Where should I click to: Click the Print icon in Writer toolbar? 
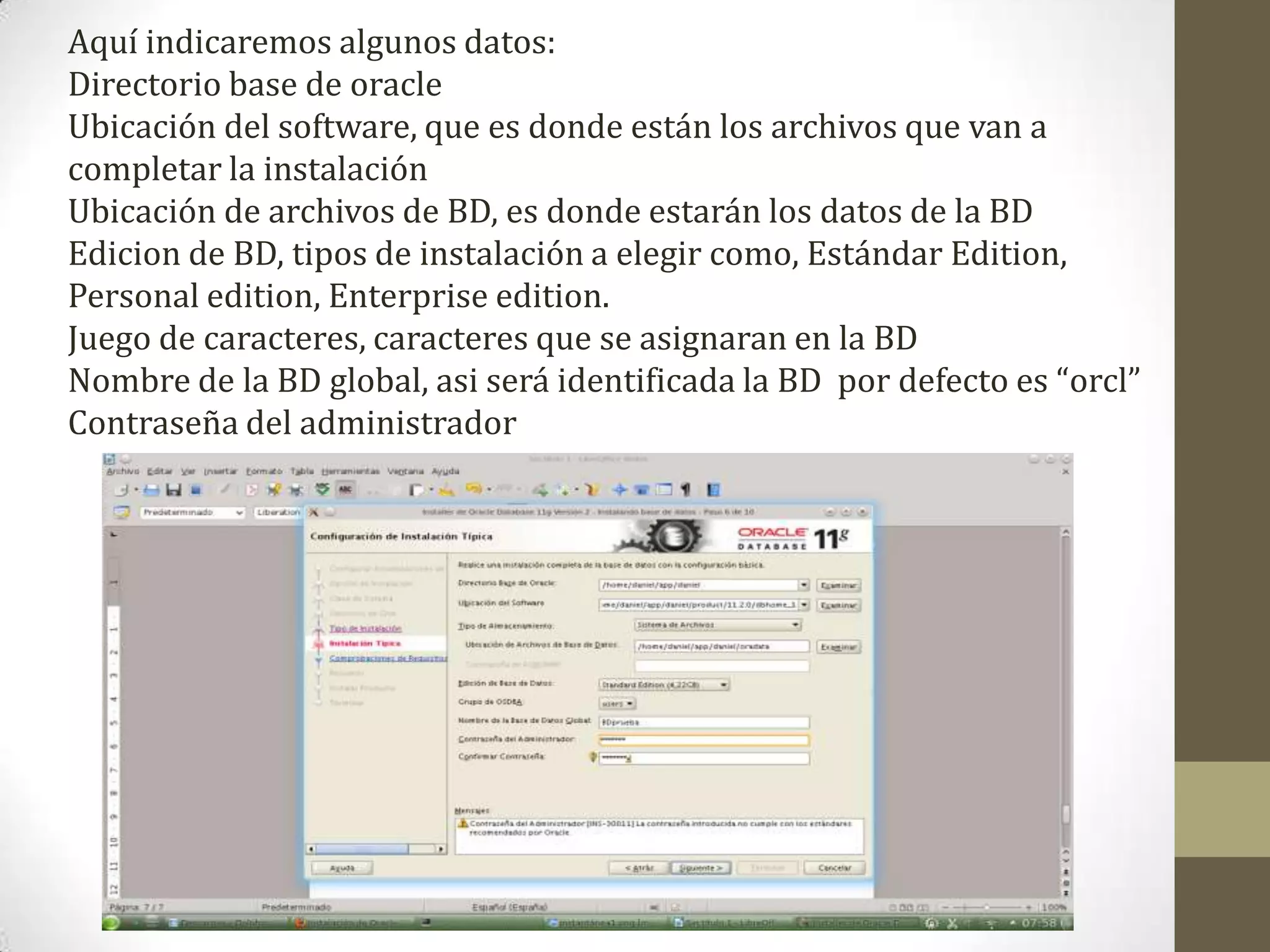151,490
